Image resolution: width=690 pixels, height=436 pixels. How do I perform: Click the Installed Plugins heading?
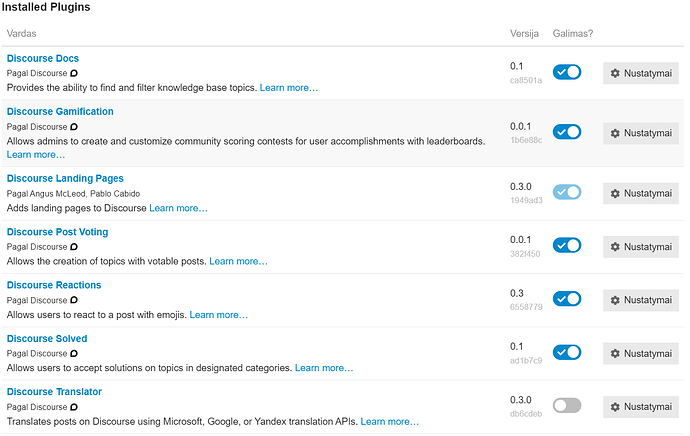tap(46, 7)
